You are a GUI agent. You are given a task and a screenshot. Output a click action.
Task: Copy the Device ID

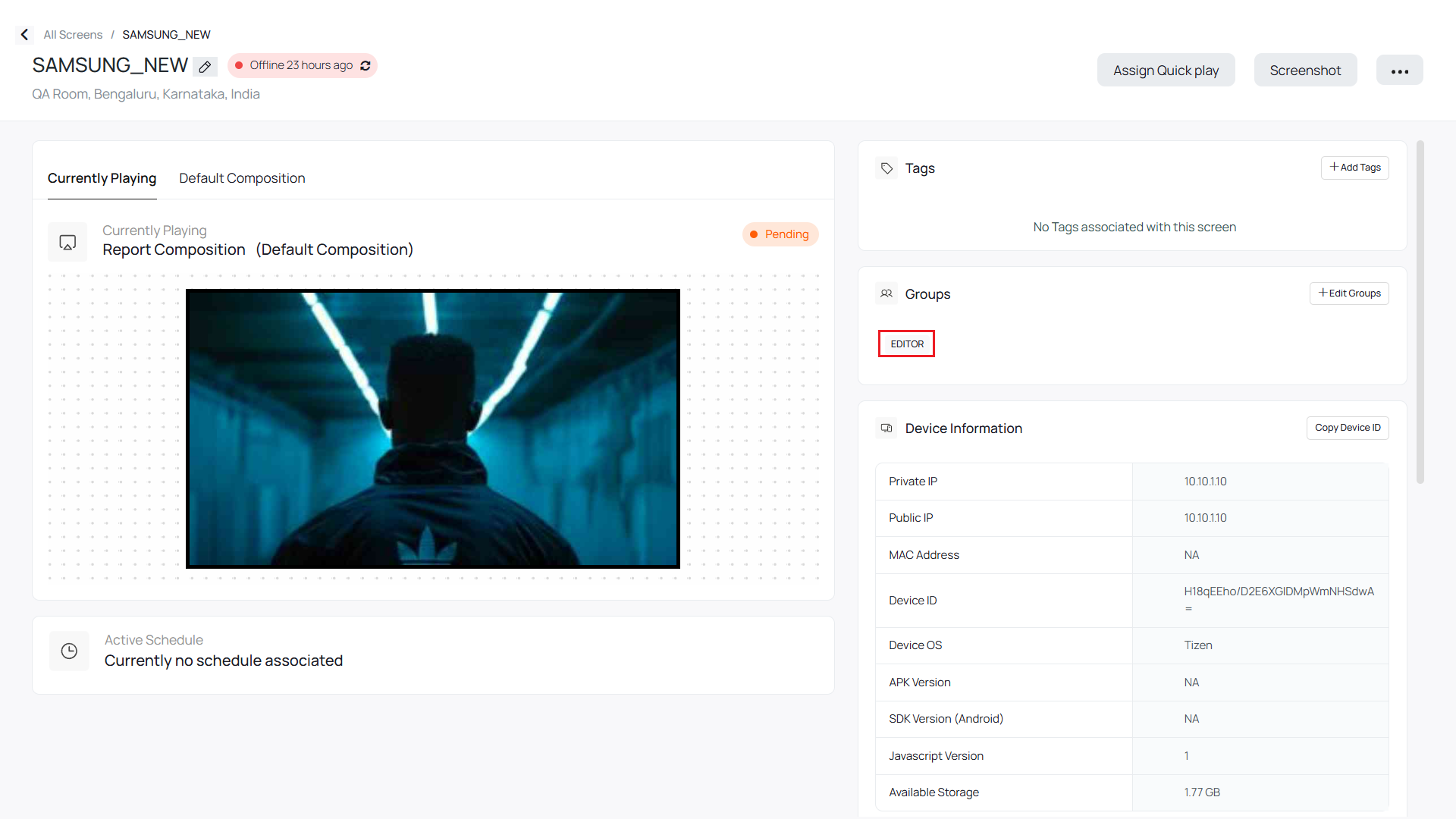pos(1347,428)
